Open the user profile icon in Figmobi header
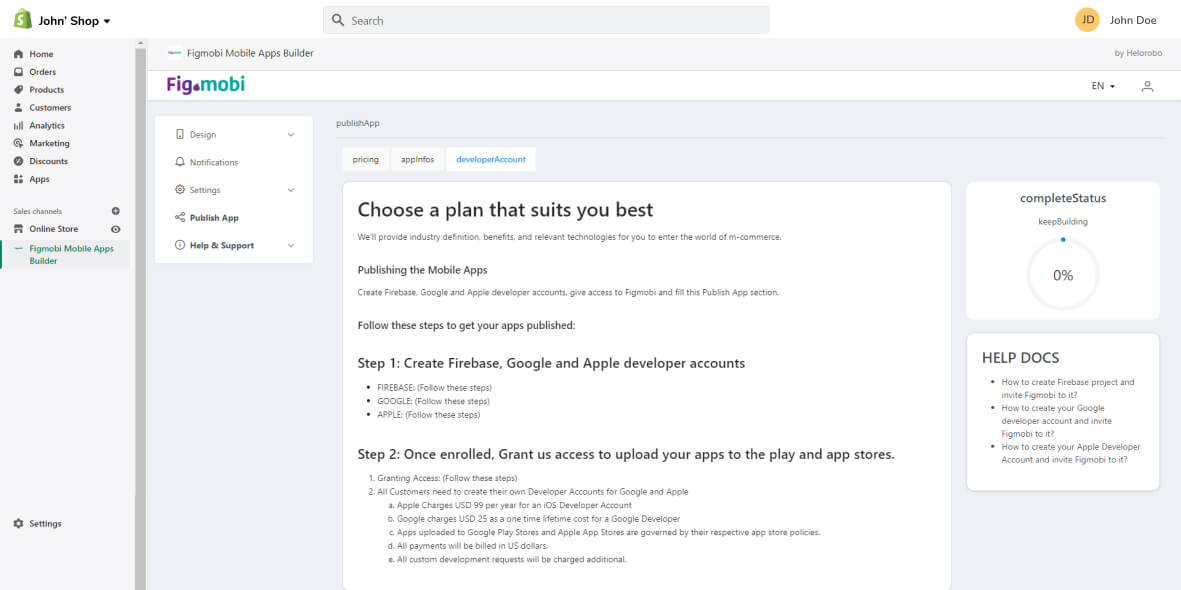Image resolution: width=1181 pixels, height=590 pixels. coord(1147,86)
